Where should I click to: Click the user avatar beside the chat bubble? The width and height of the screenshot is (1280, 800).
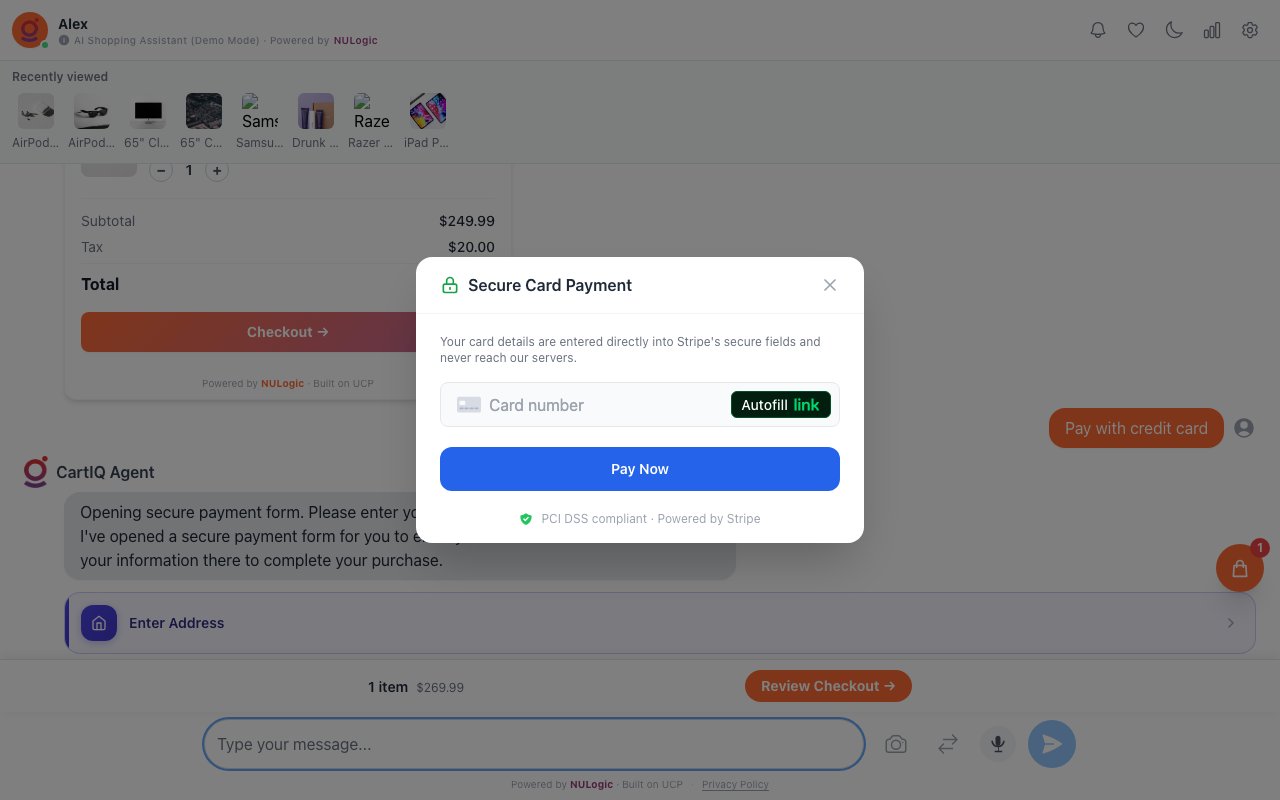[x=1244, y=428]
